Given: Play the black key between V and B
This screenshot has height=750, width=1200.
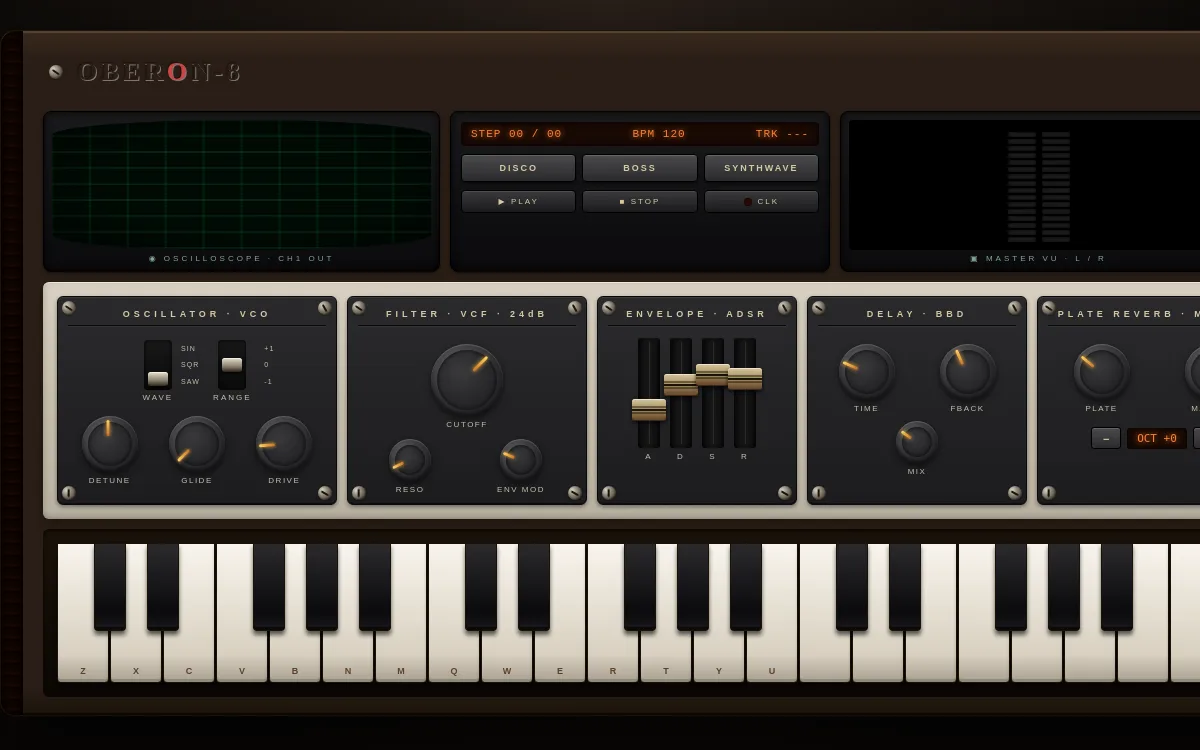Looking at the screenshot, I should (269, 587).
